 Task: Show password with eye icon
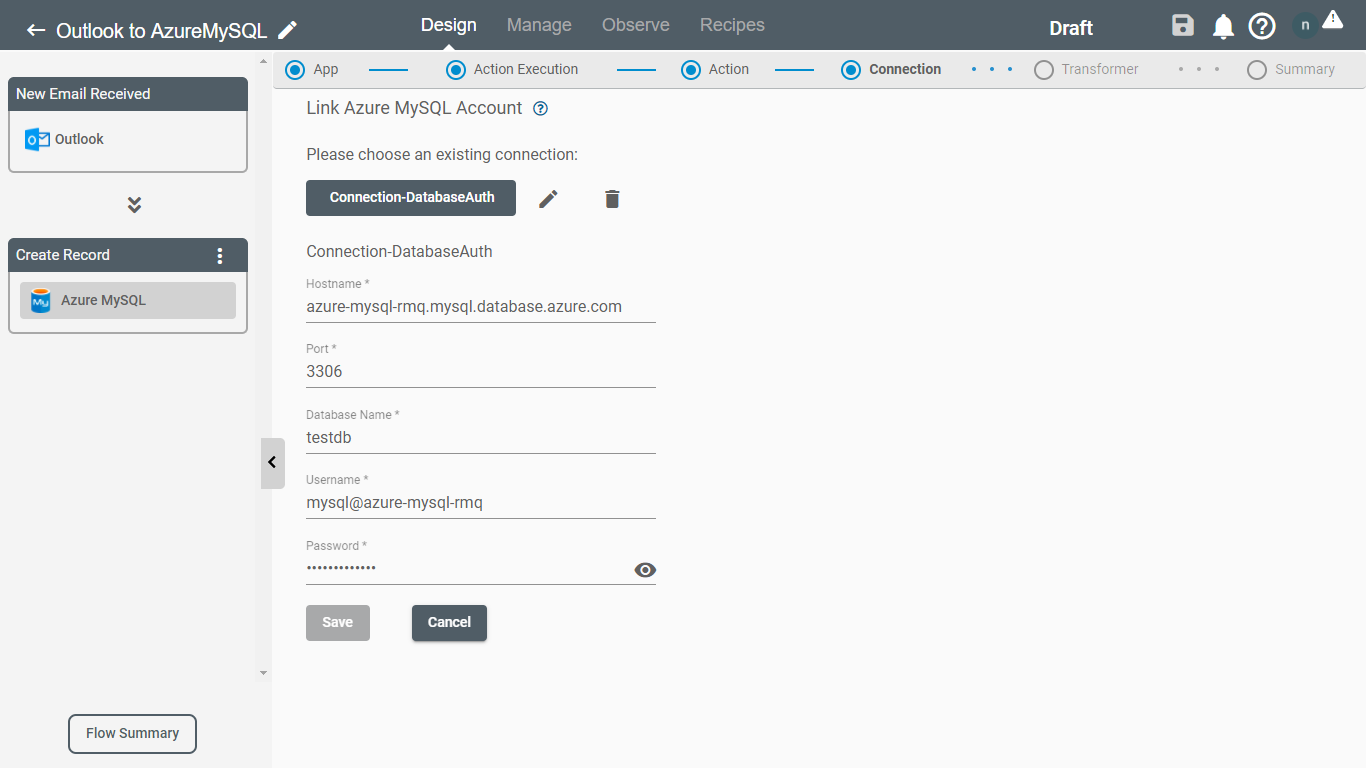click(645, 570)
